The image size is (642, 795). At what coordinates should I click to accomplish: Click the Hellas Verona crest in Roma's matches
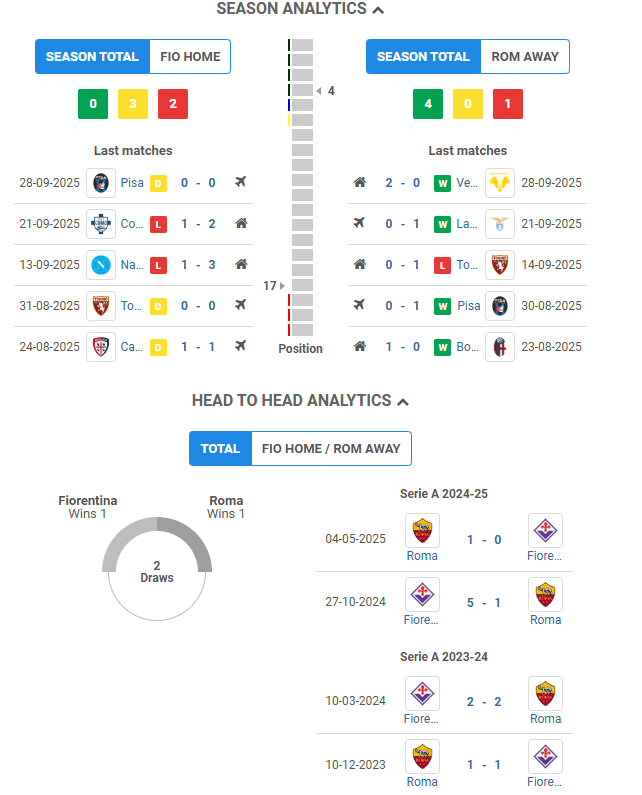pos(500,183)
